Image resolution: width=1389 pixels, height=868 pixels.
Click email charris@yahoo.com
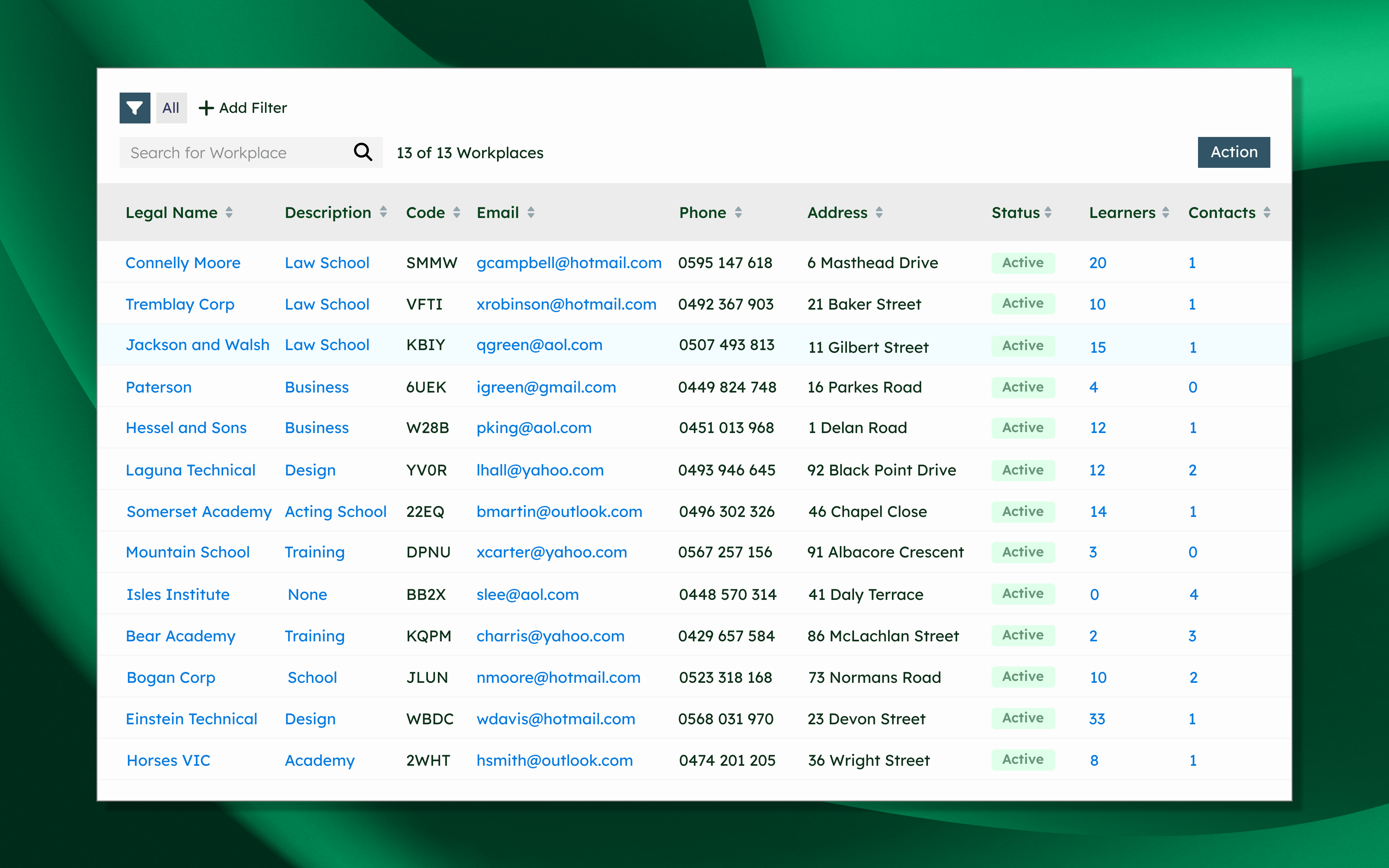[550, 636]
